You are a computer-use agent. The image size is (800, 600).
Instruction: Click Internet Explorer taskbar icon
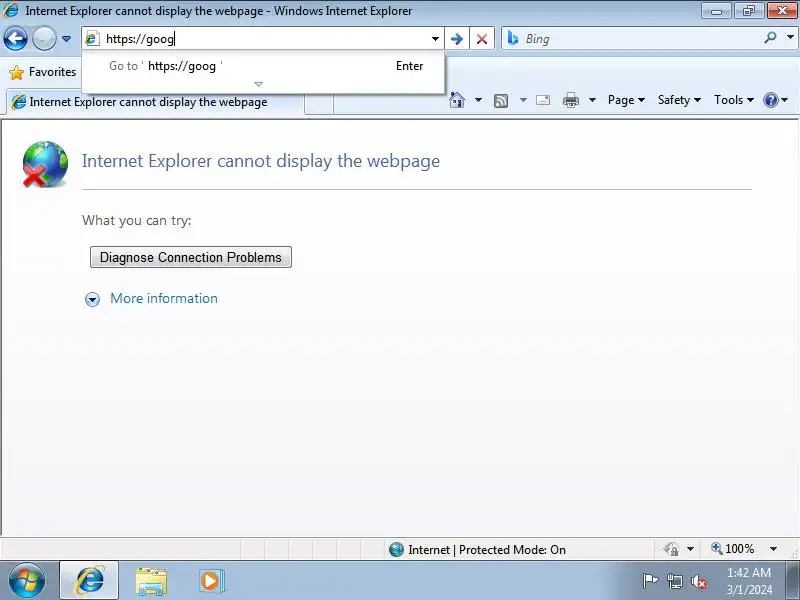point(89,580)
